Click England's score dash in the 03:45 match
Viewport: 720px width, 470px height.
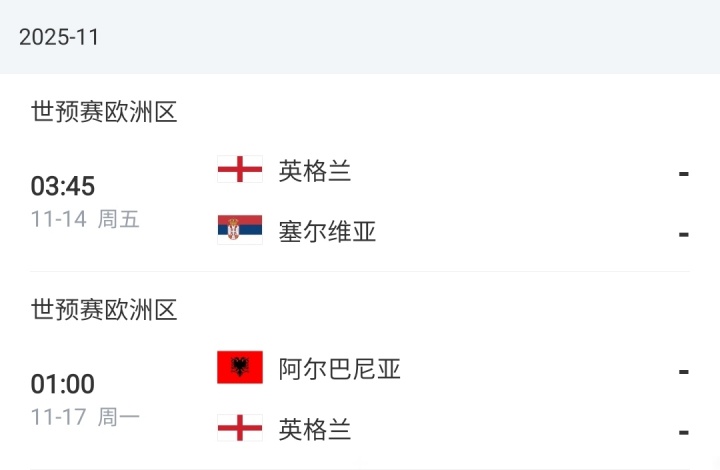click(684, 173)
